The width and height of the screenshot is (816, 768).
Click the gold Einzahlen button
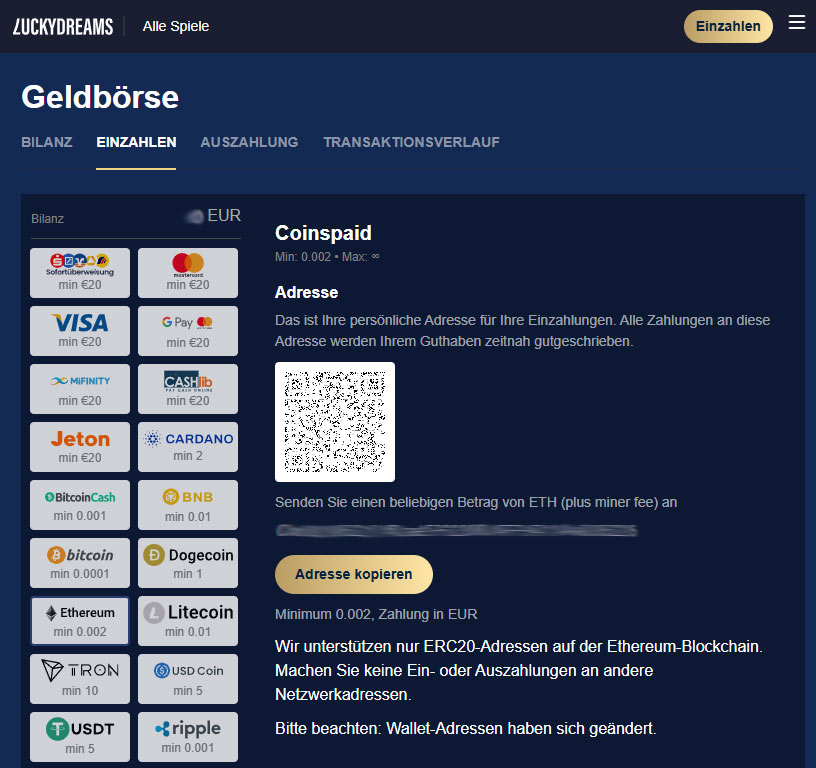(x=728, y=26)
